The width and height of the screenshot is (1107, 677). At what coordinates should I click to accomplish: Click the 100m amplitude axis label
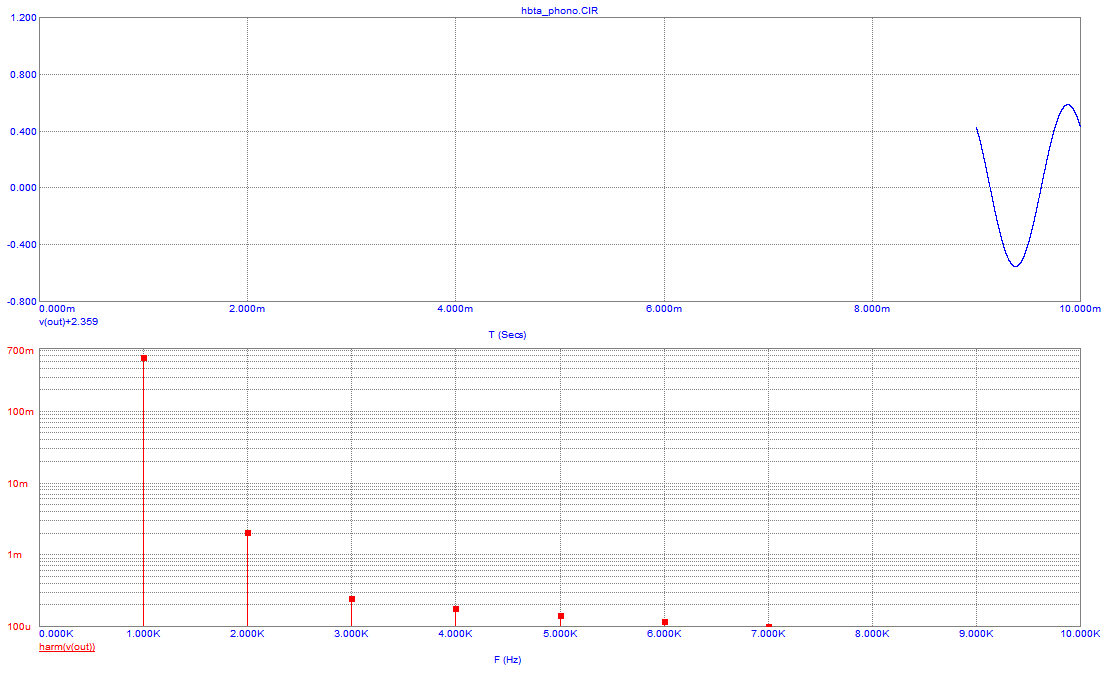20,412
